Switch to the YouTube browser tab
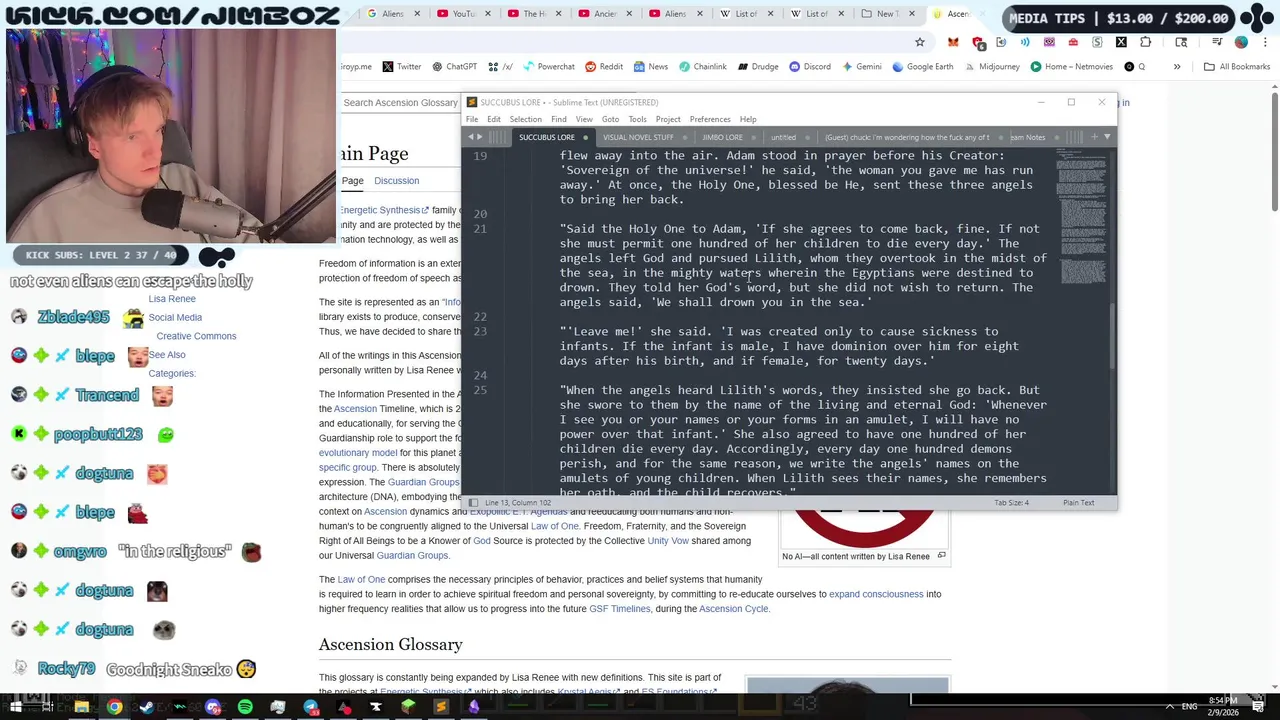The width and height of the screenshot is (1280, 720). 463,14
